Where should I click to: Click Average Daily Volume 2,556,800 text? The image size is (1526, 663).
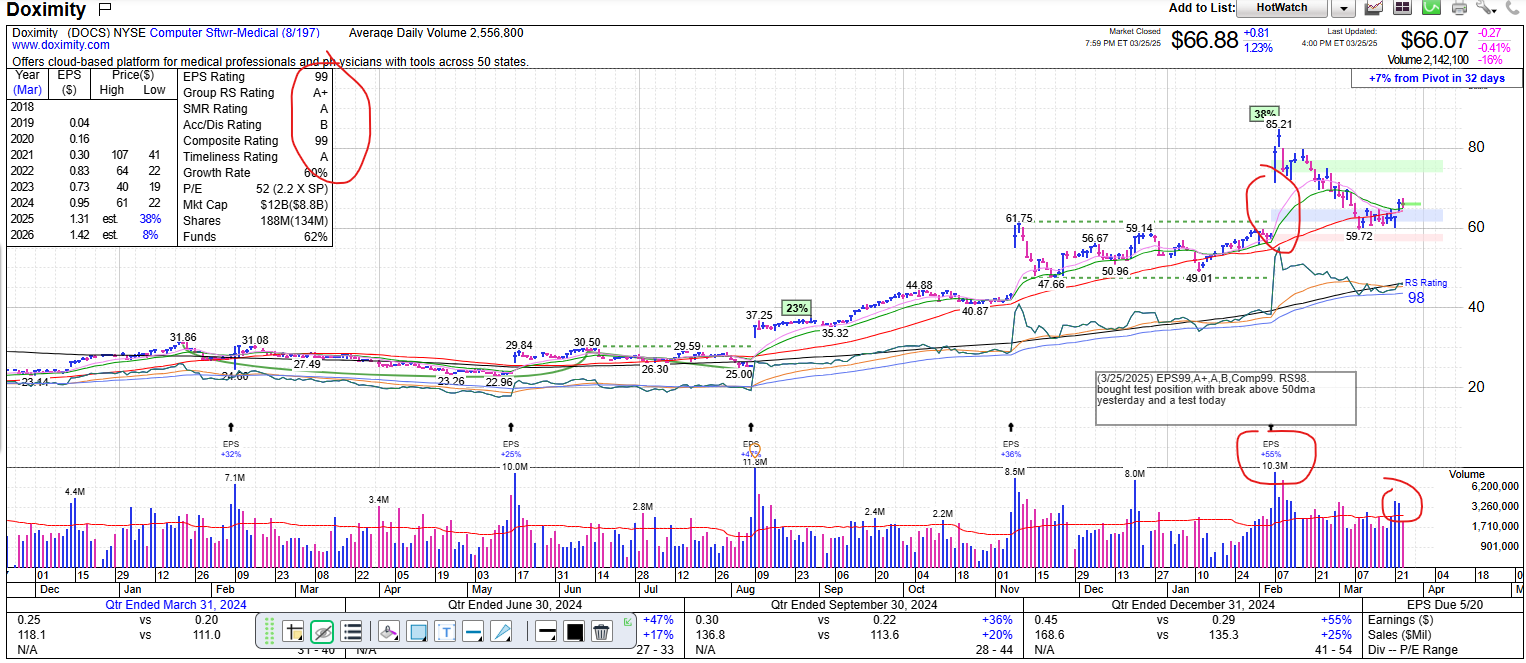coord(436,33)
